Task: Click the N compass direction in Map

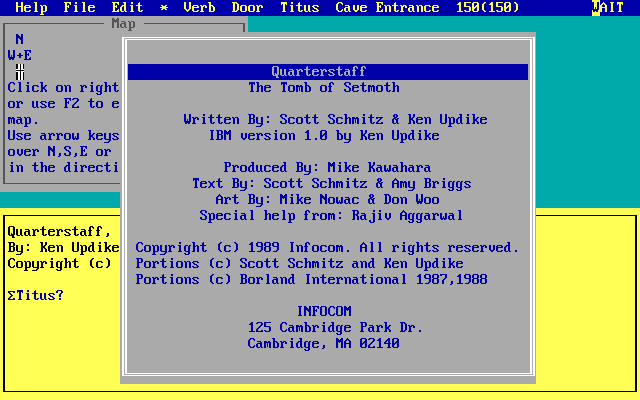Action: click(20, 39)
